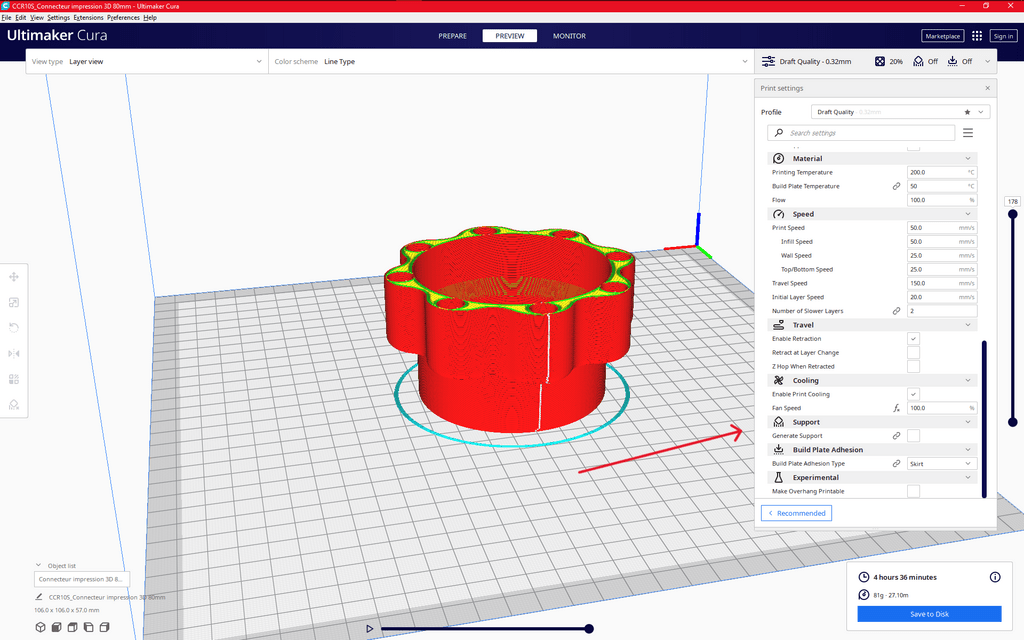Image resolution: width=1024 pixels, height=640 pixels.
Task: Open the Extensions menu
Action: (88, 18)
